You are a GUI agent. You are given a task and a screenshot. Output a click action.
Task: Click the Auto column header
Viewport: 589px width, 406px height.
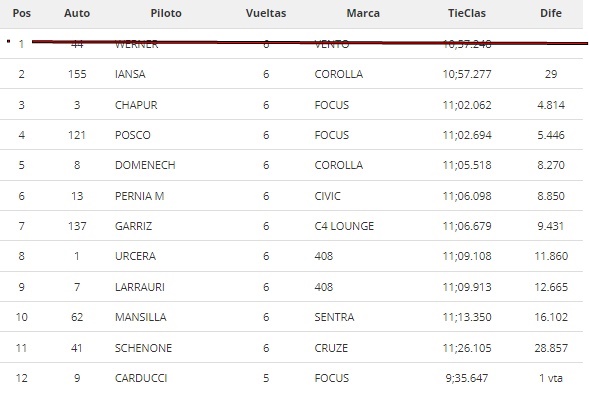coord(77,13)
